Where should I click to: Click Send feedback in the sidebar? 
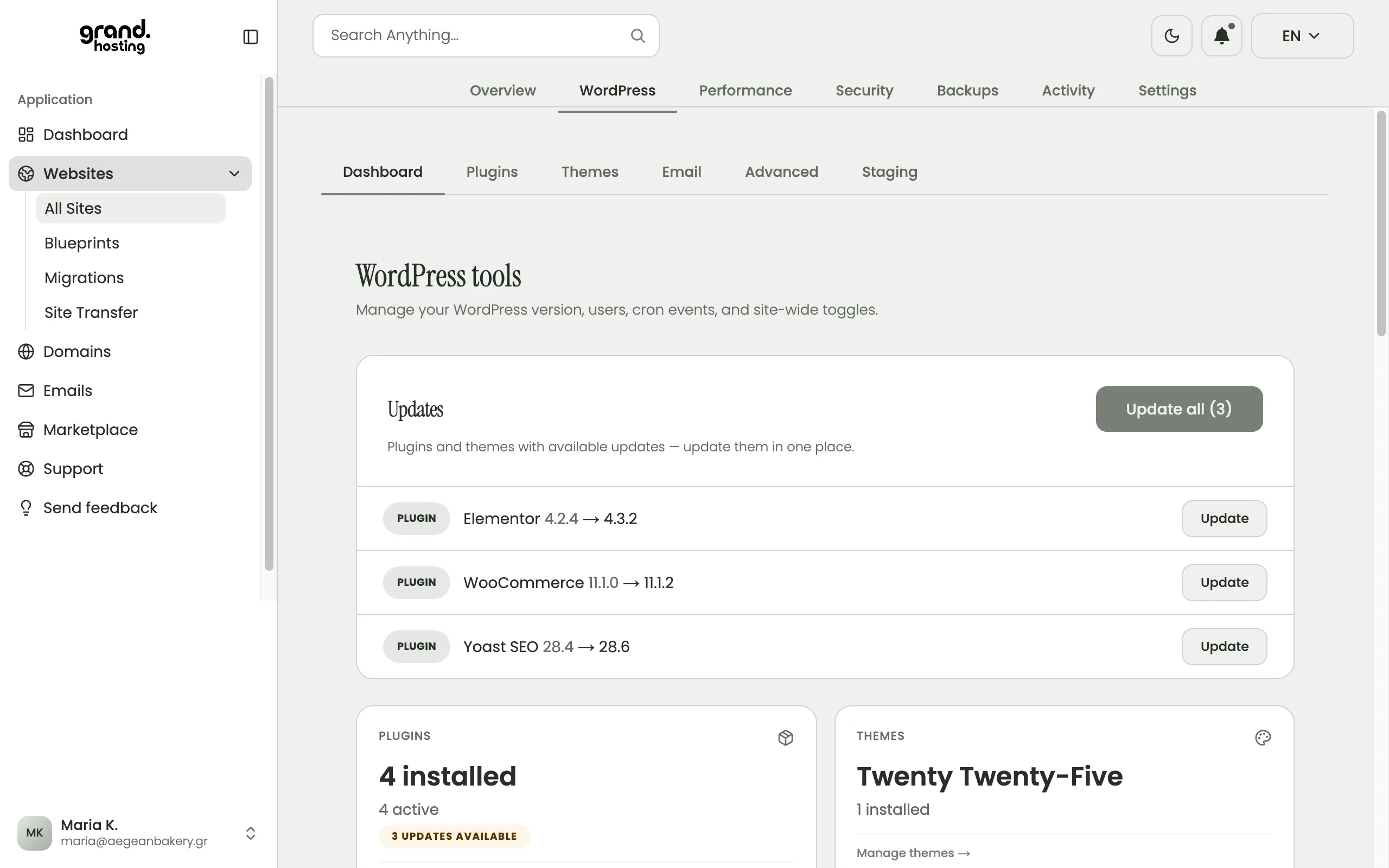130,507
